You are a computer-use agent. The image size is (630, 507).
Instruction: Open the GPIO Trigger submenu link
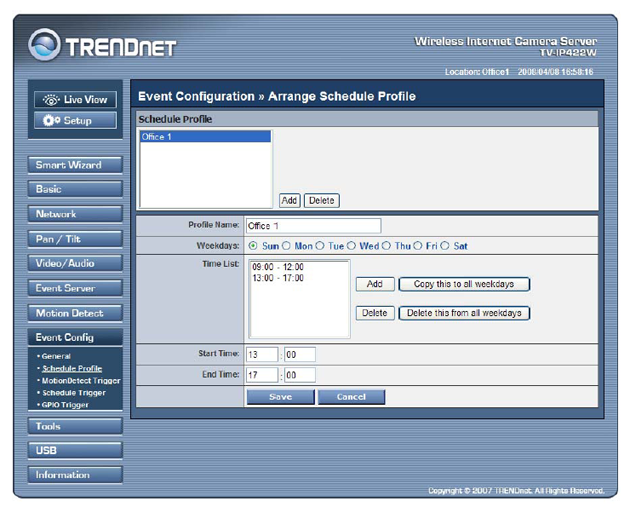click(65, 405)
